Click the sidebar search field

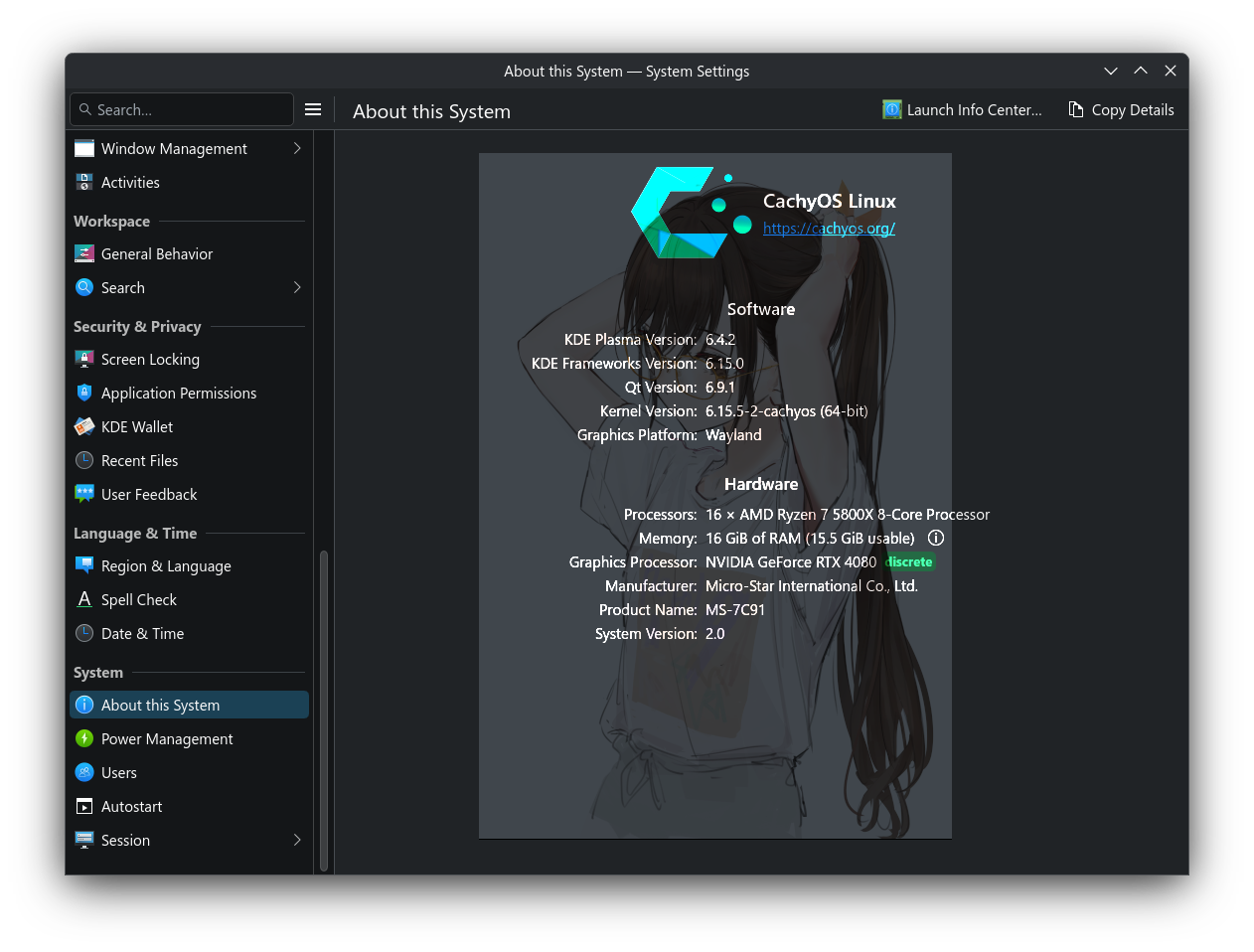click(182, 109)
